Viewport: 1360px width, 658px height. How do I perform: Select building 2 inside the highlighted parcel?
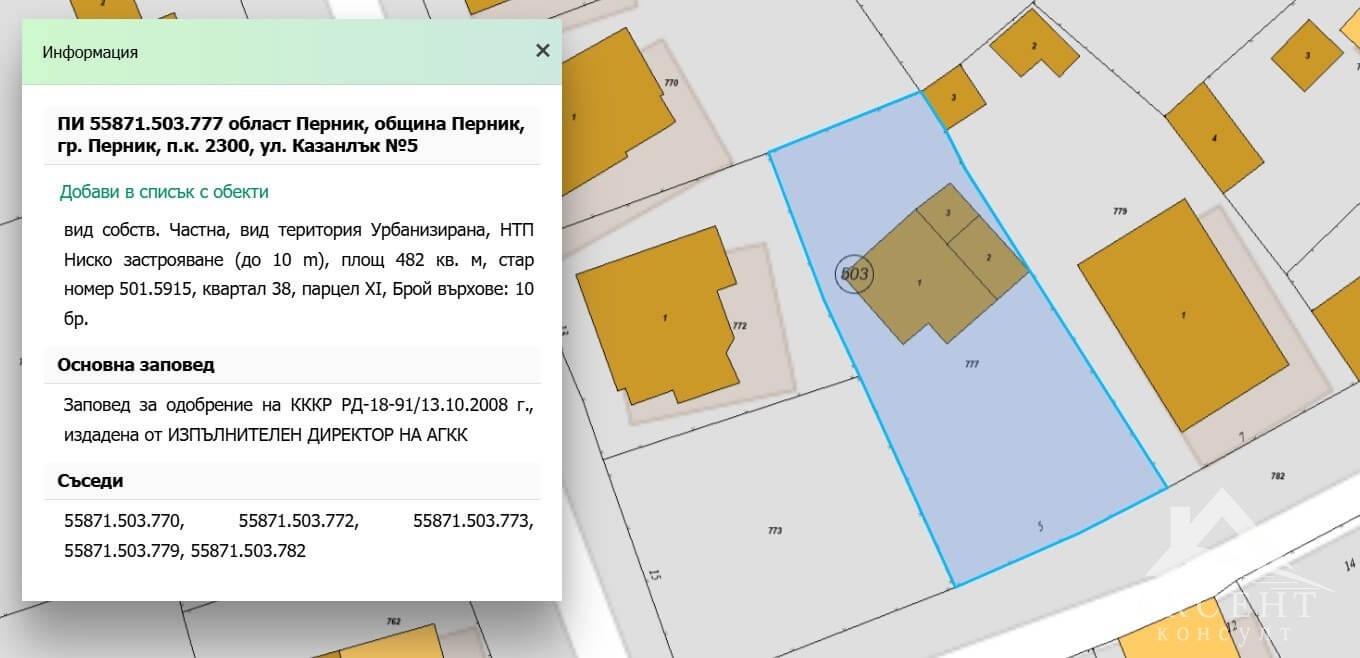point(987,257)
